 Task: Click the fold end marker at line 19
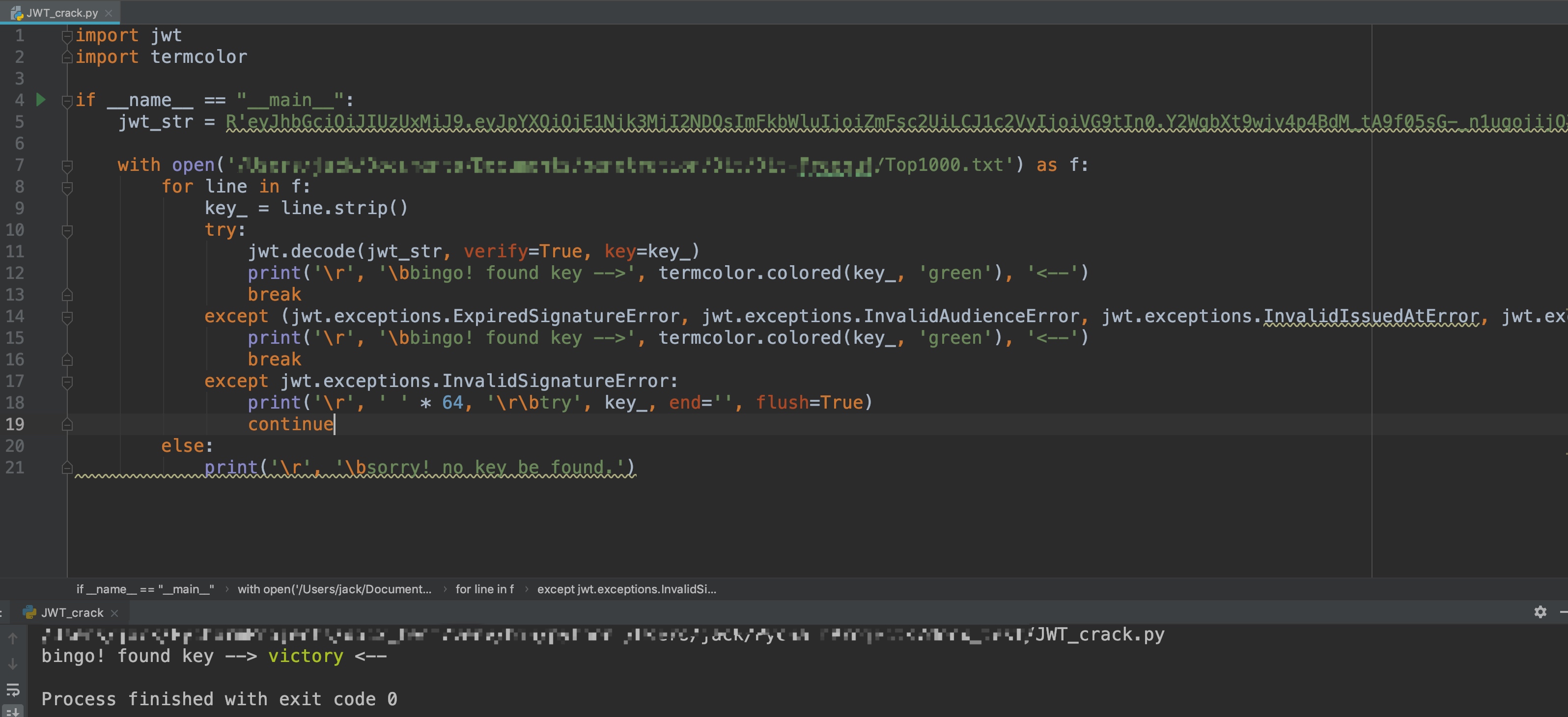[x=67, y=425]
